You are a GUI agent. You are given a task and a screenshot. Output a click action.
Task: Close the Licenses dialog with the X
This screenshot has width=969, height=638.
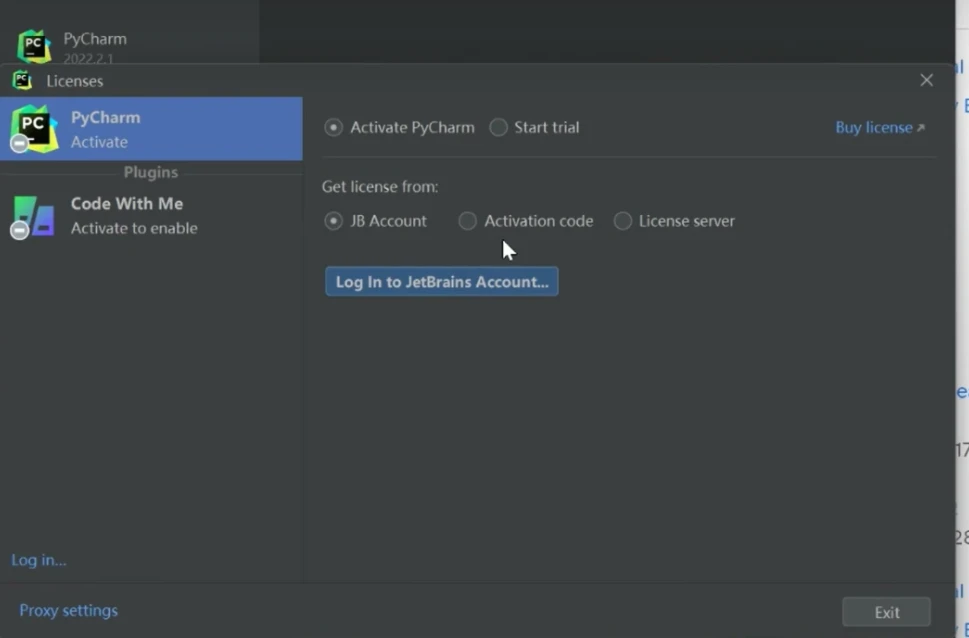pyautogui.click(x=926, y=80)
